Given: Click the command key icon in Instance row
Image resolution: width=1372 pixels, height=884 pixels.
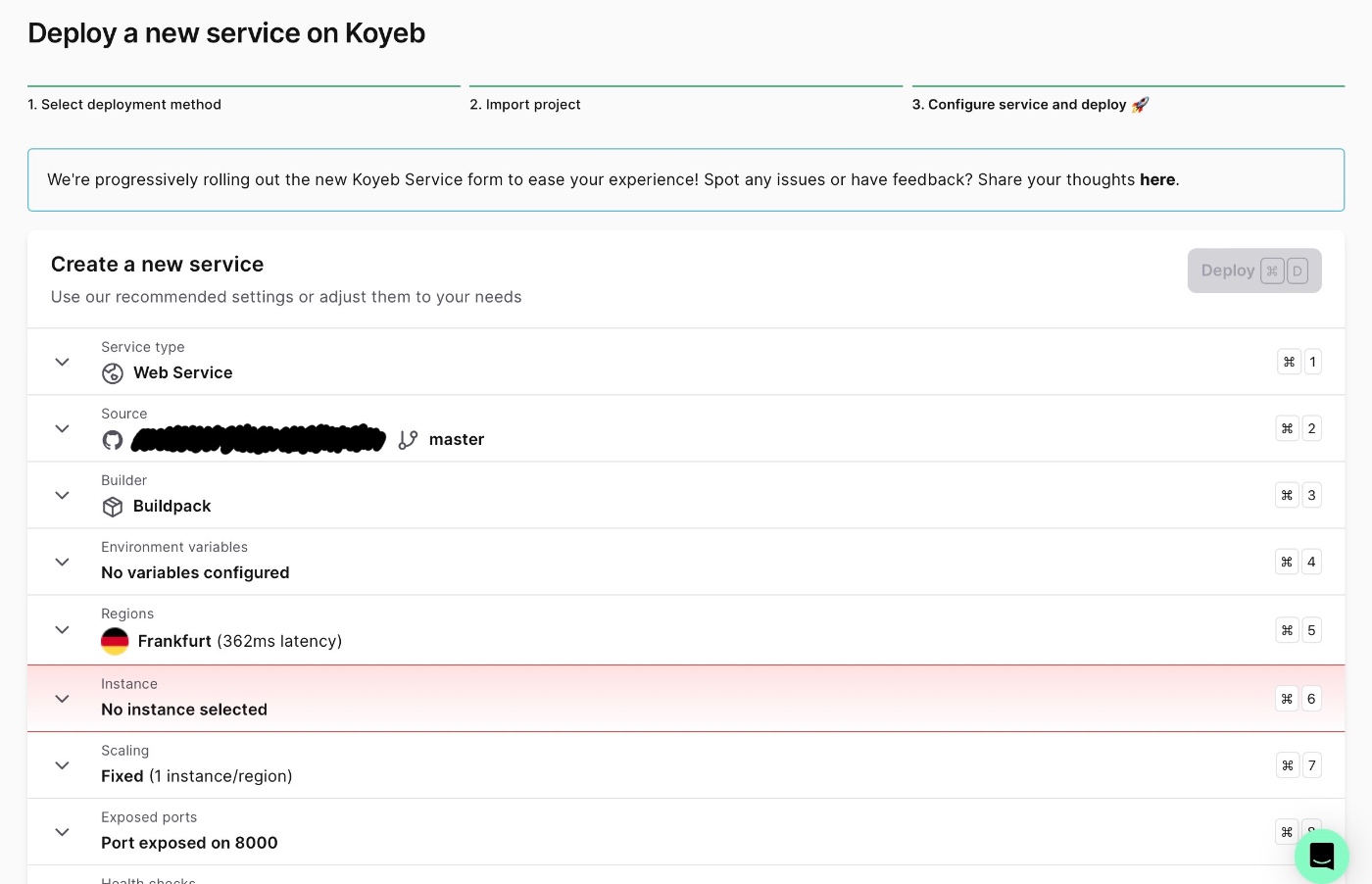Looking at the screenshot, I should click(x=1287, y=699).
